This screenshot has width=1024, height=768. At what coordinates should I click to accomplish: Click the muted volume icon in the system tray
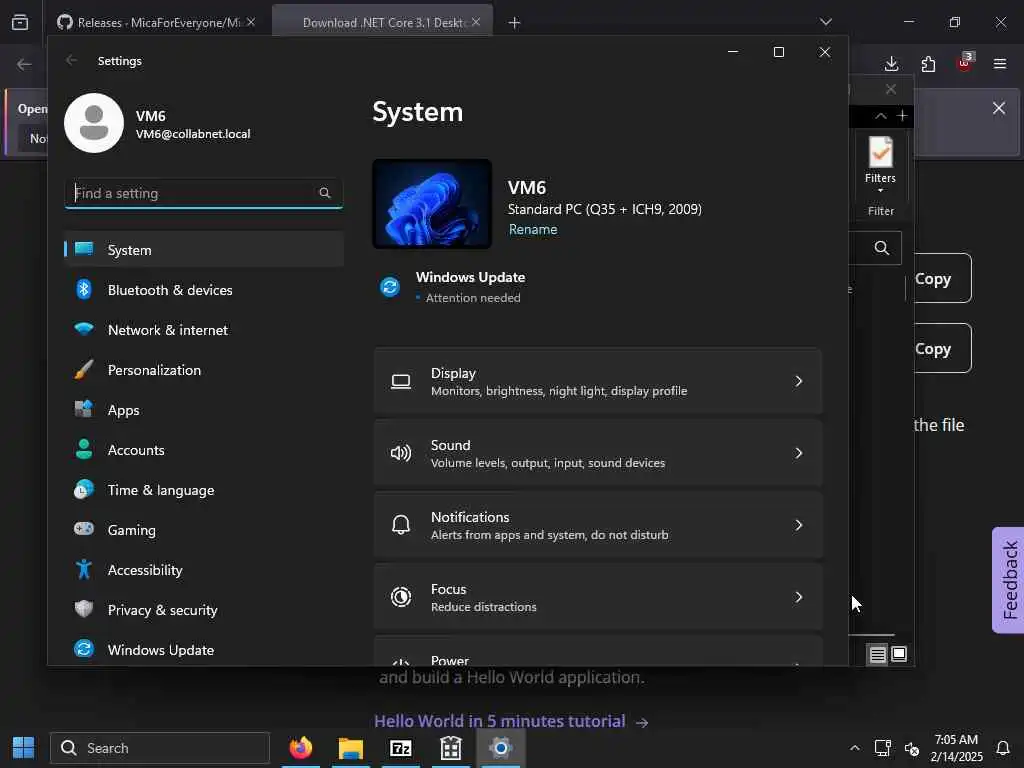click(x=912, y=748)
